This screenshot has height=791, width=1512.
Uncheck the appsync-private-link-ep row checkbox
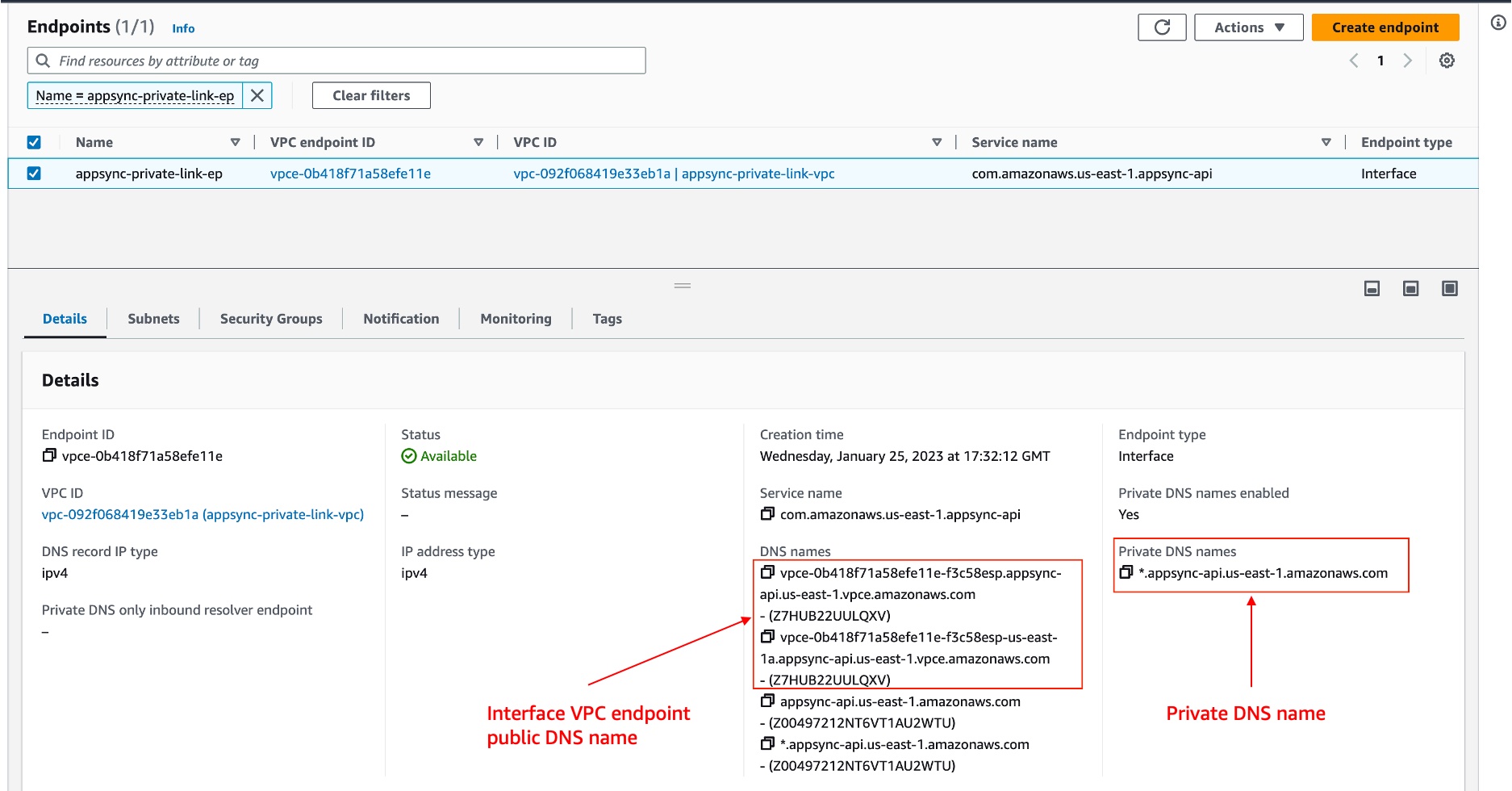(x=34, y=174)
